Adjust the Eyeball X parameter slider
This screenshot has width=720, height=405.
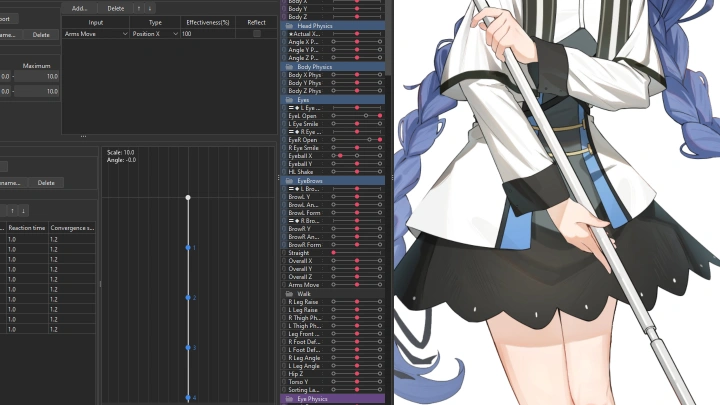coord(357,156)
